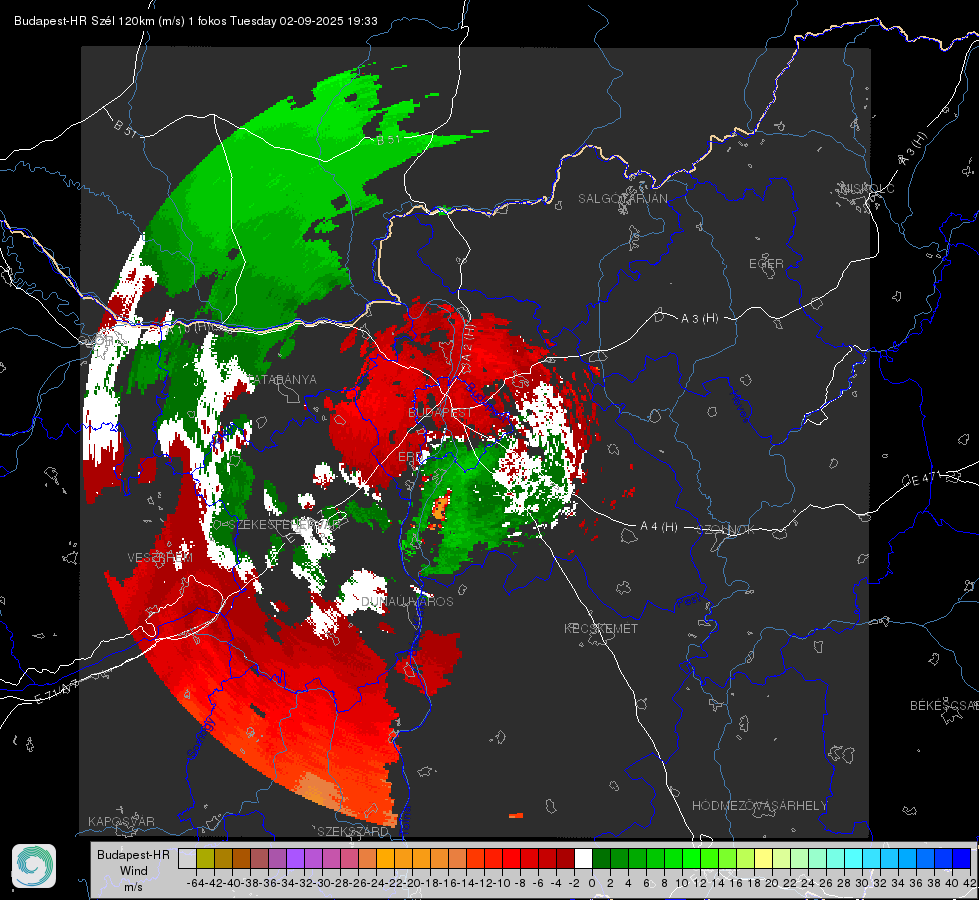This screenshot has height=900, width=979.
Task: Click the SZEKSZÁRD city label
Action: click(353, 831)
